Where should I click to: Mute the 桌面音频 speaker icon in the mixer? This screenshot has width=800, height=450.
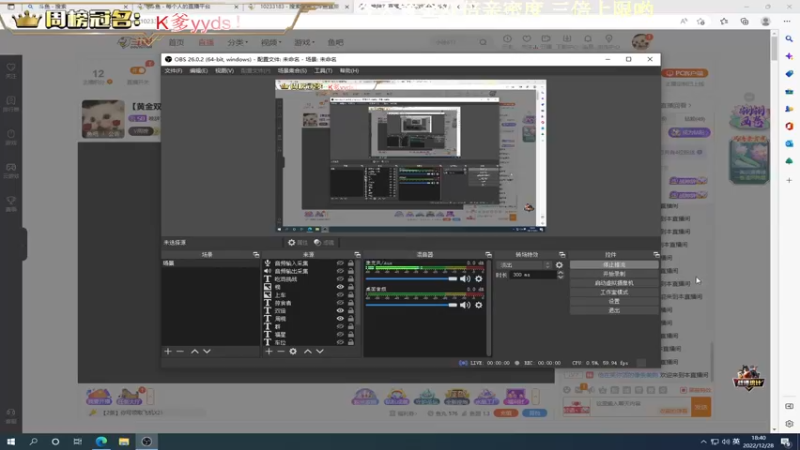click(x=465, y=305)
